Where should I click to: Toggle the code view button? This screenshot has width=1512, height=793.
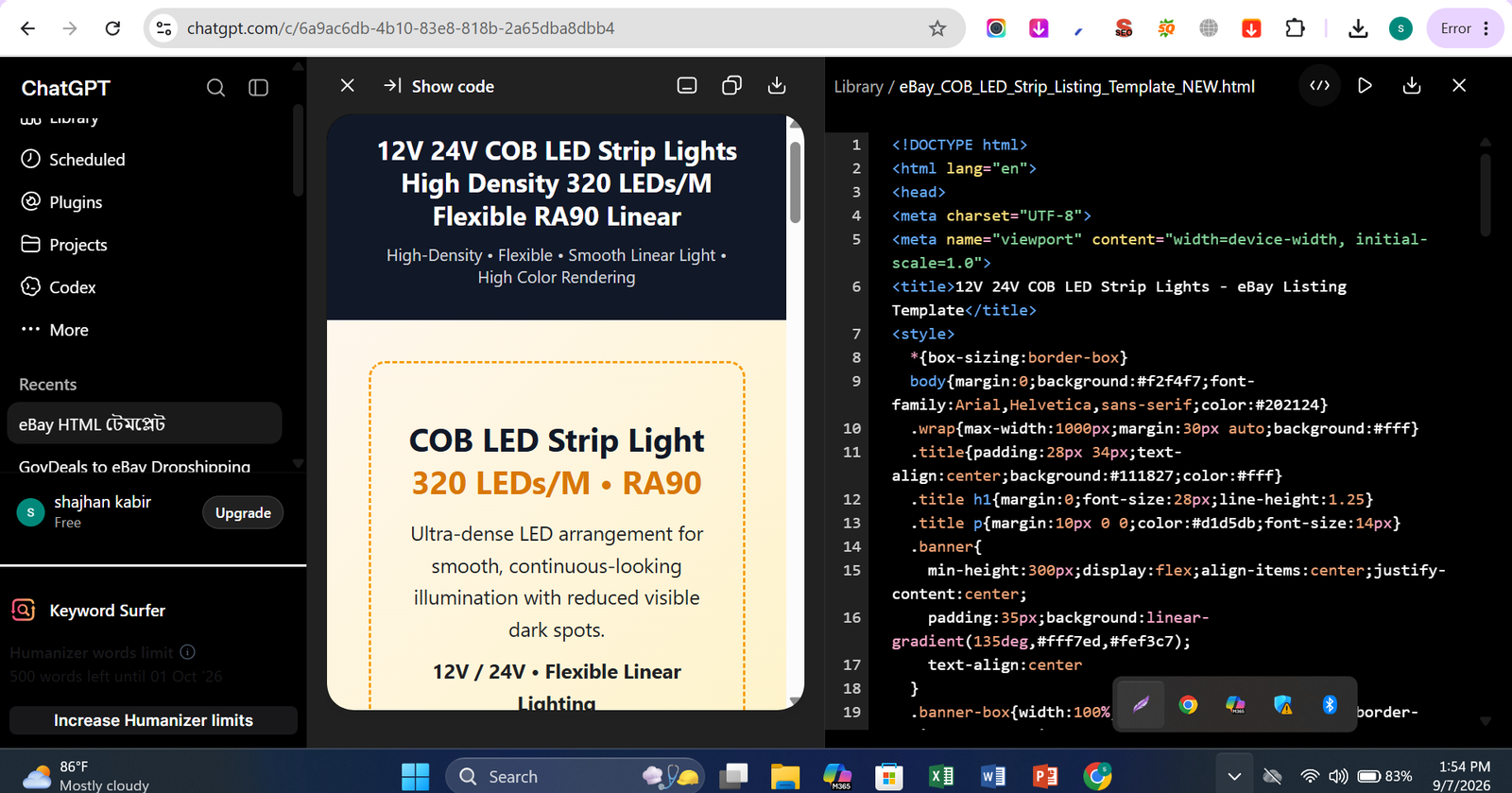pos(1320,86)
